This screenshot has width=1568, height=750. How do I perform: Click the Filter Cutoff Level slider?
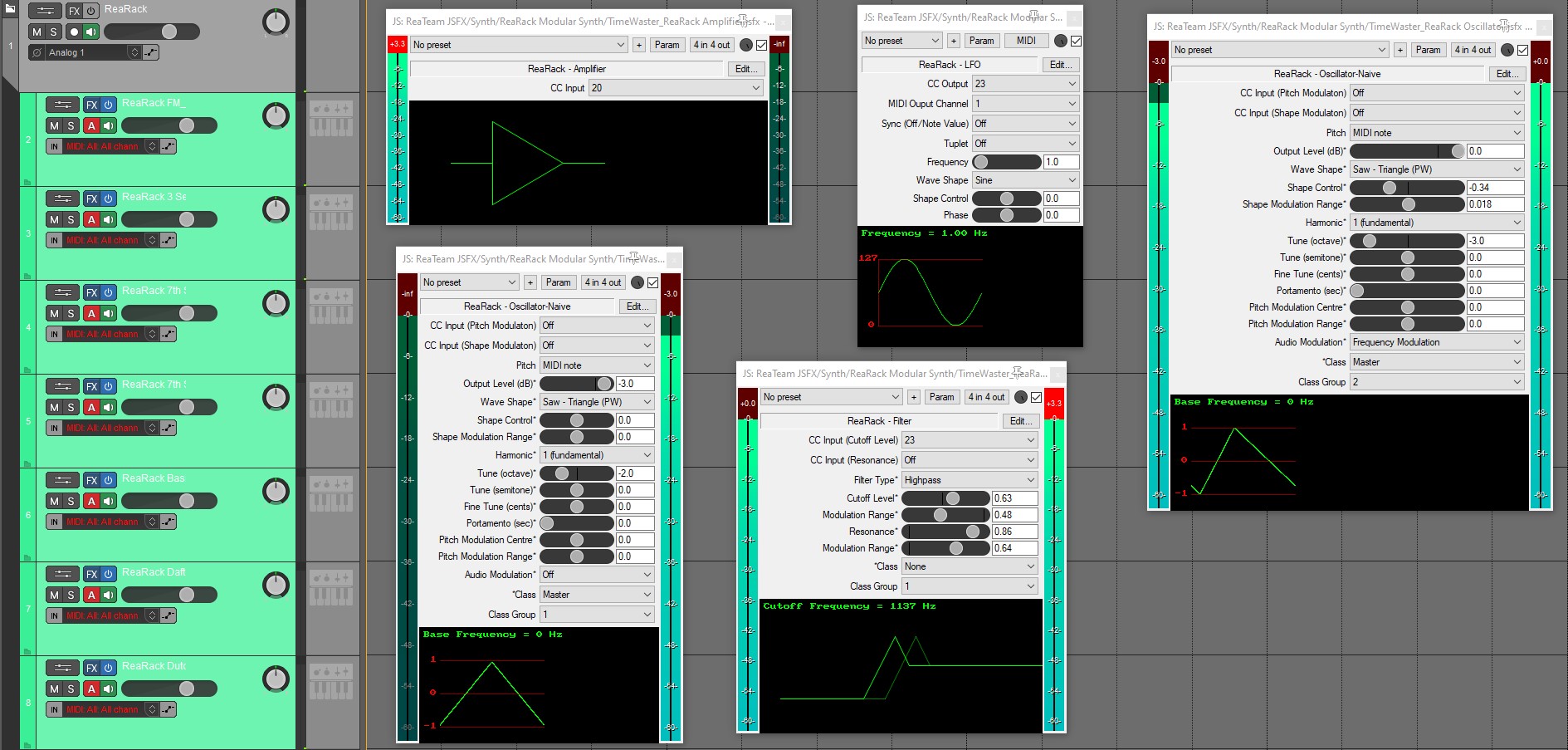[x=946, y=498]
